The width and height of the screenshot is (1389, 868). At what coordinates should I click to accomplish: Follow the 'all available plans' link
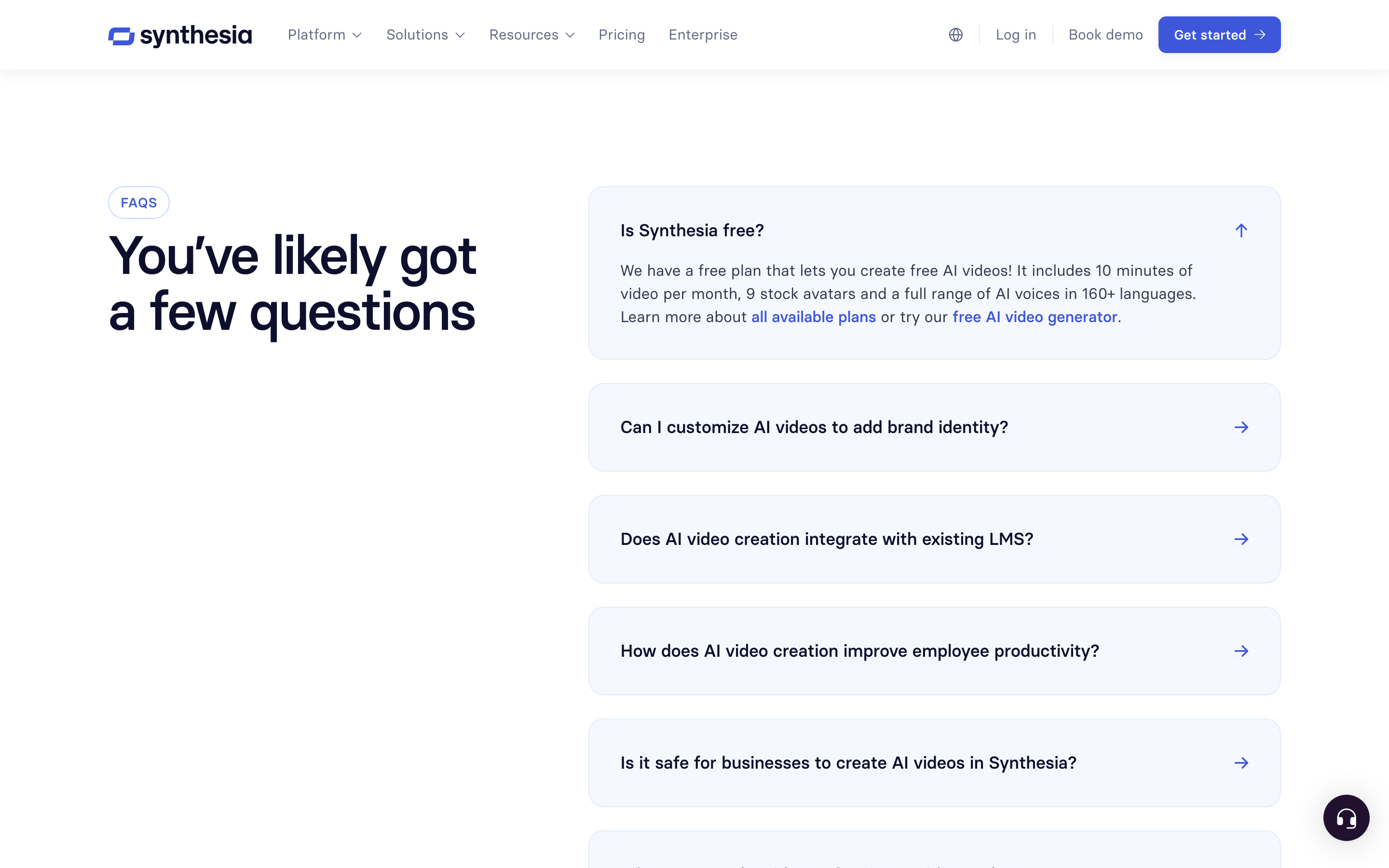[x=813, y=317]
